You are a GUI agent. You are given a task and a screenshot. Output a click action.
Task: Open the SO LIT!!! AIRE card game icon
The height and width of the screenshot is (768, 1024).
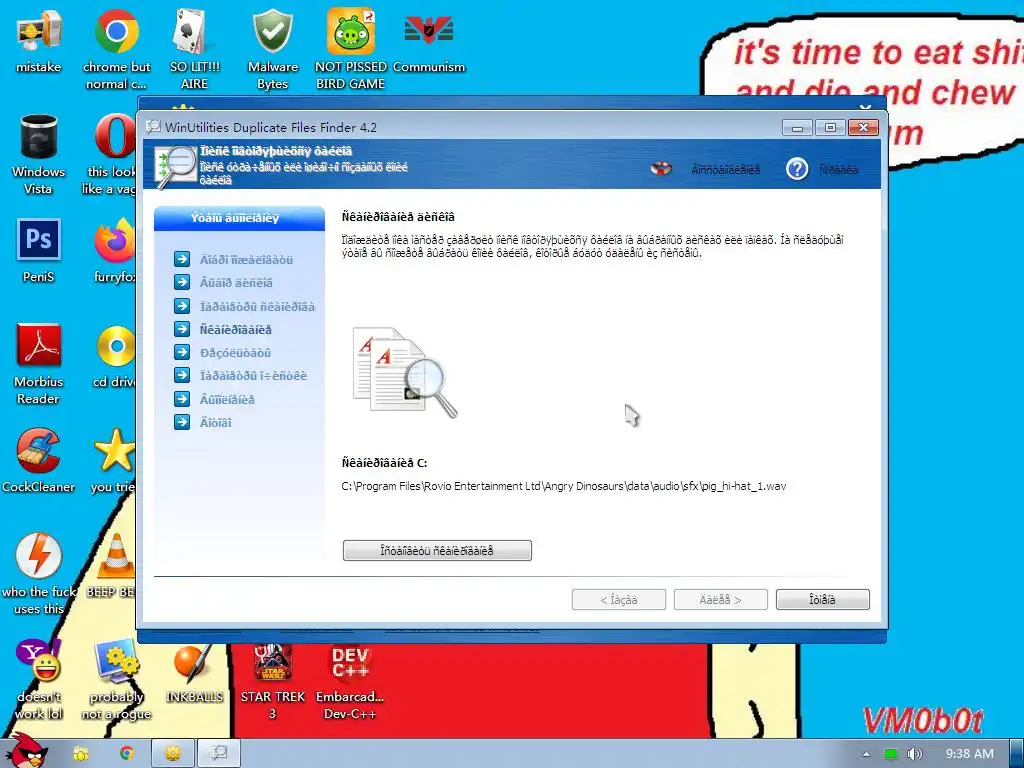pos(195,49)
